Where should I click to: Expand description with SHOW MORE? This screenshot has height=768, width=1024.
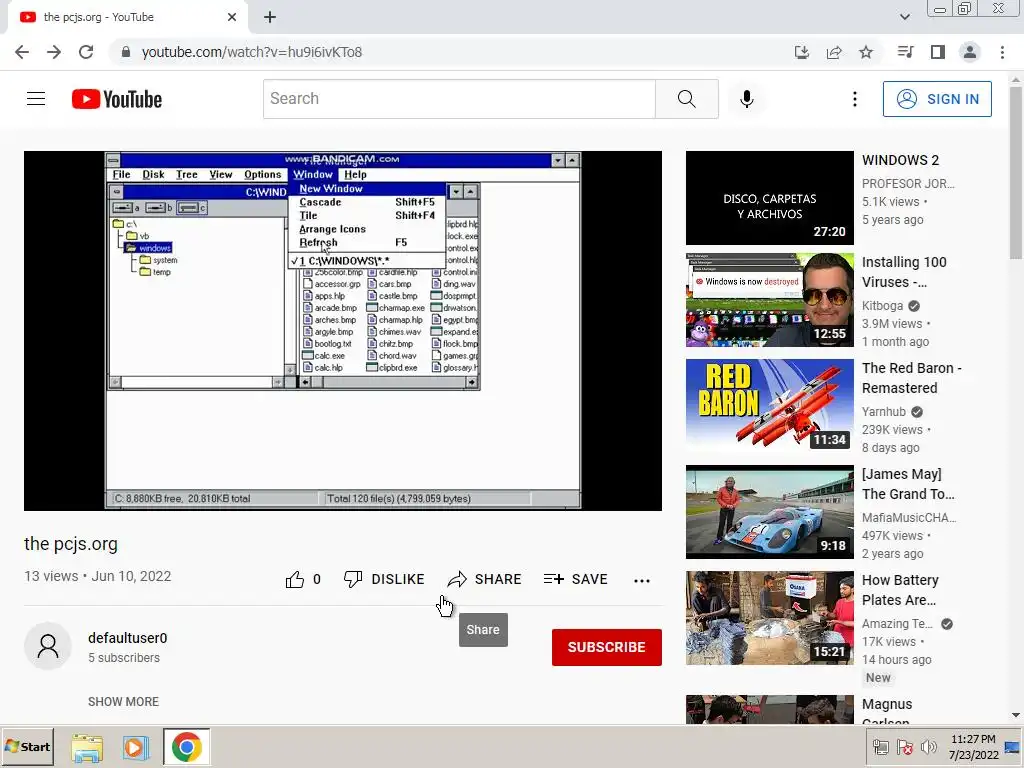pyautogui.click(x=123, y=701)
